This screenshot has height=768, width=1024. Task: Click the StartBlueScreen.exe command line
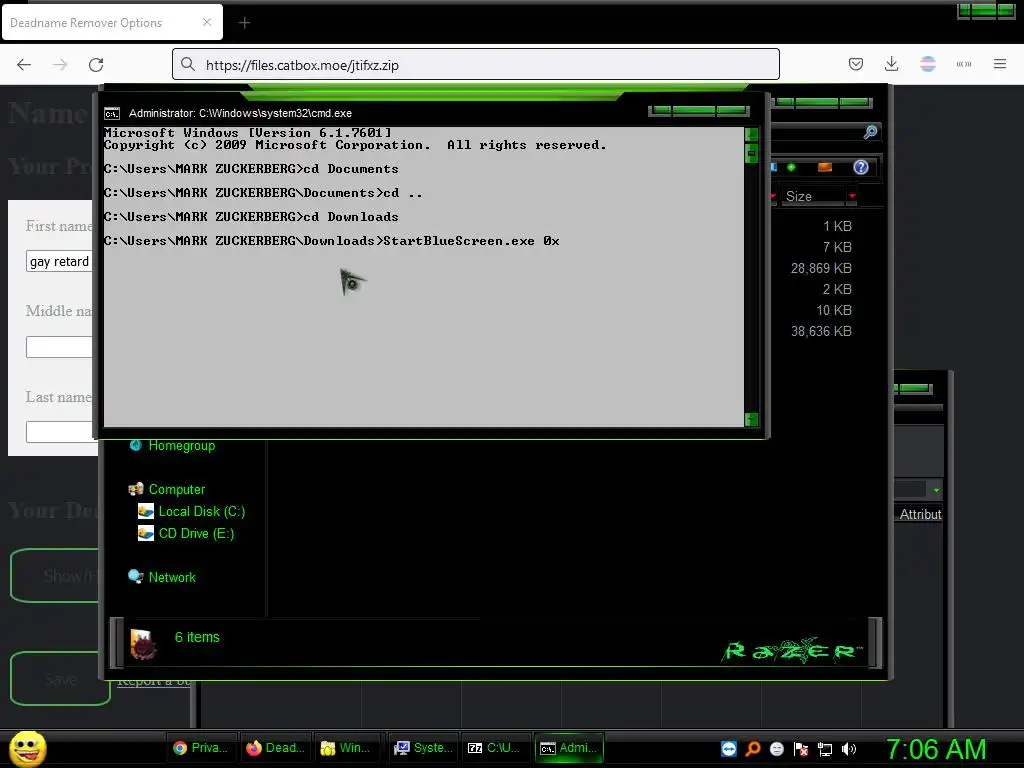[332, 241]
